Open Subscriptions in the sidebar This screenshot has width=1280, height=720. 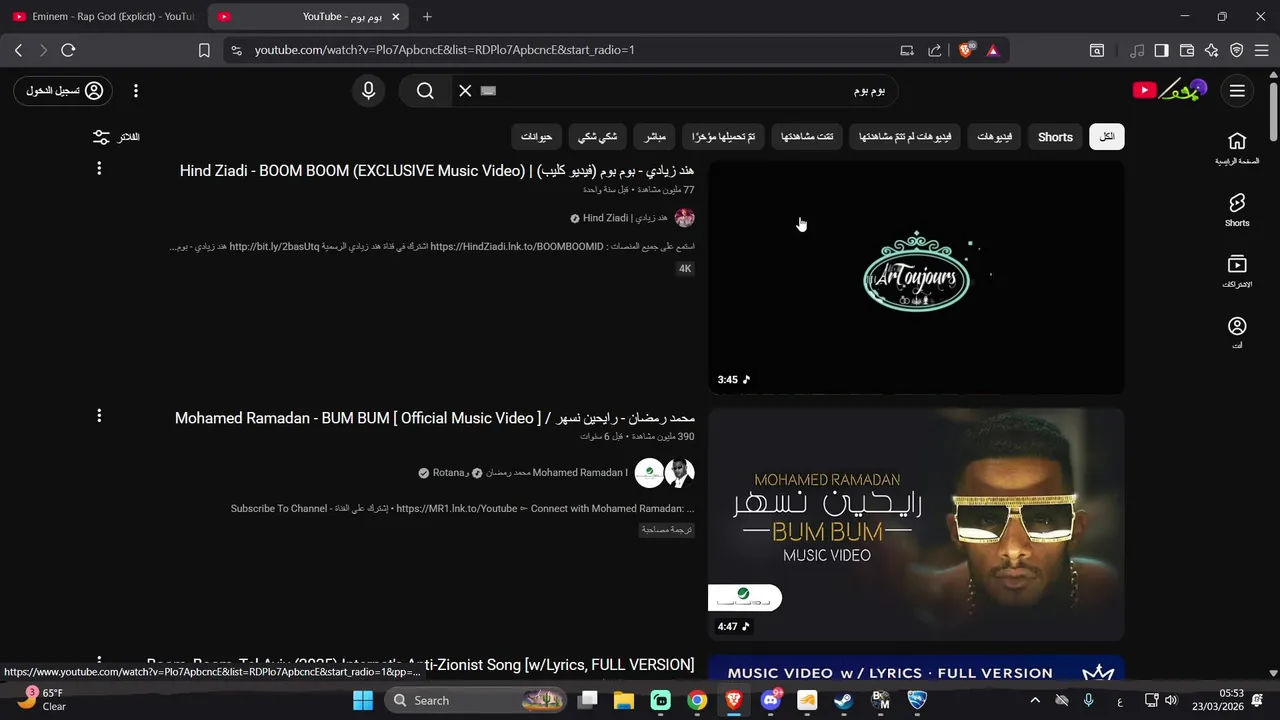(x=1237, y=271)
